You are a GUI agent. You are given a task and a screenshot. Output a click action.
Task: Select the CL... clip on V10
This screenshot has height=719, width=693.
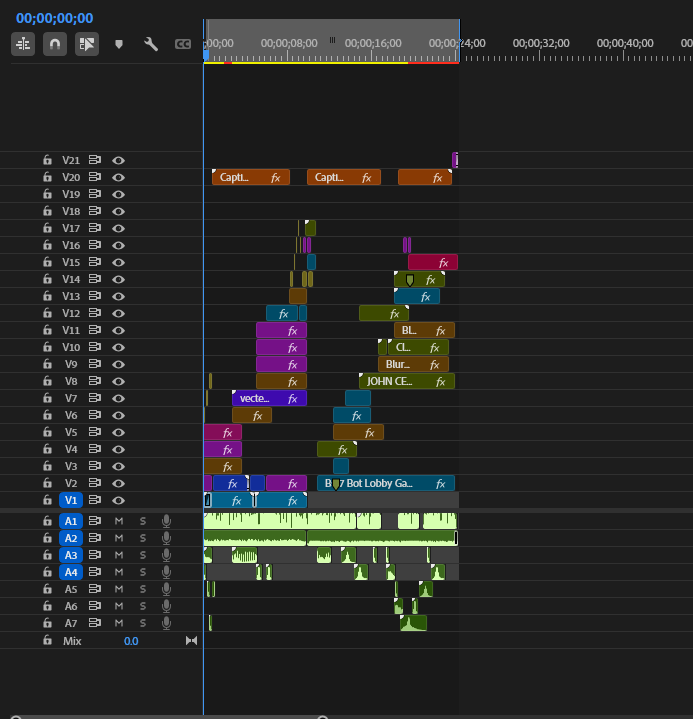(x=418, y=347)
